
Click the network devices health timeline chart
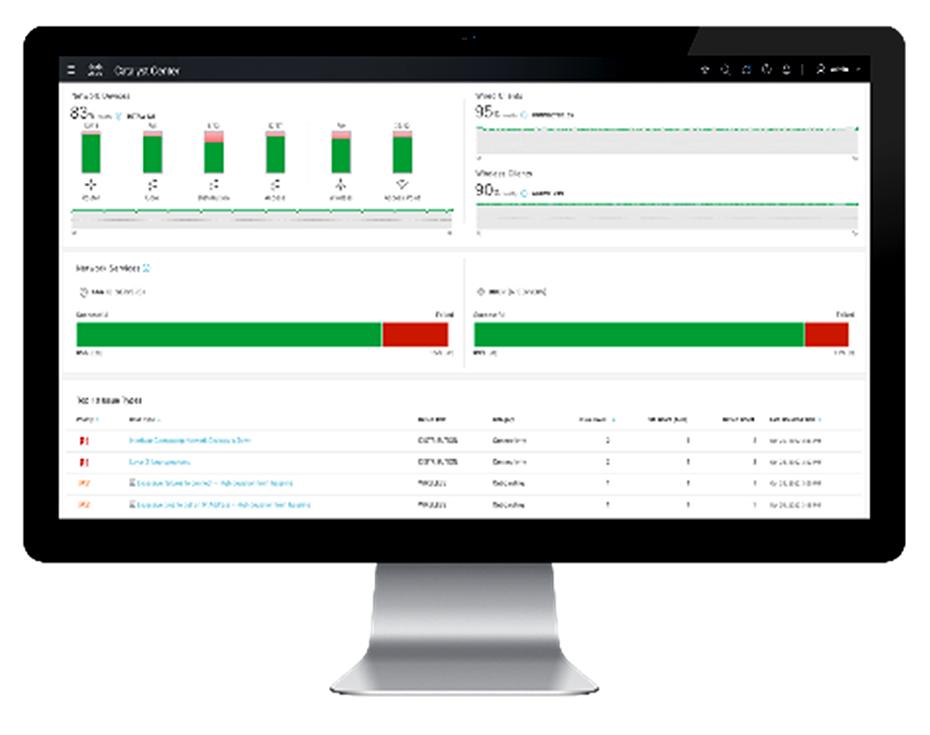[262, 218]
